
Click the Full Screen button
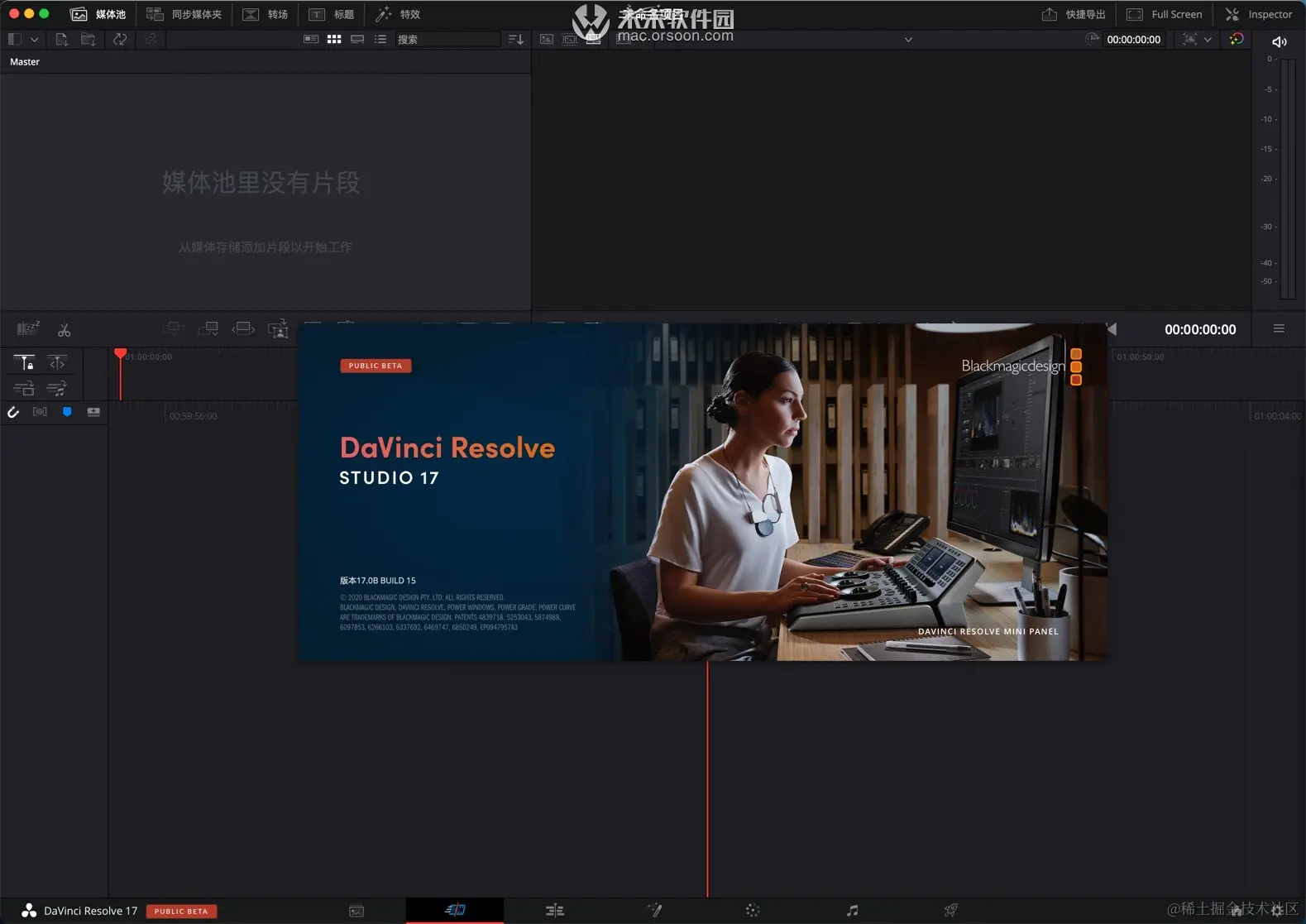point(1165,14)
